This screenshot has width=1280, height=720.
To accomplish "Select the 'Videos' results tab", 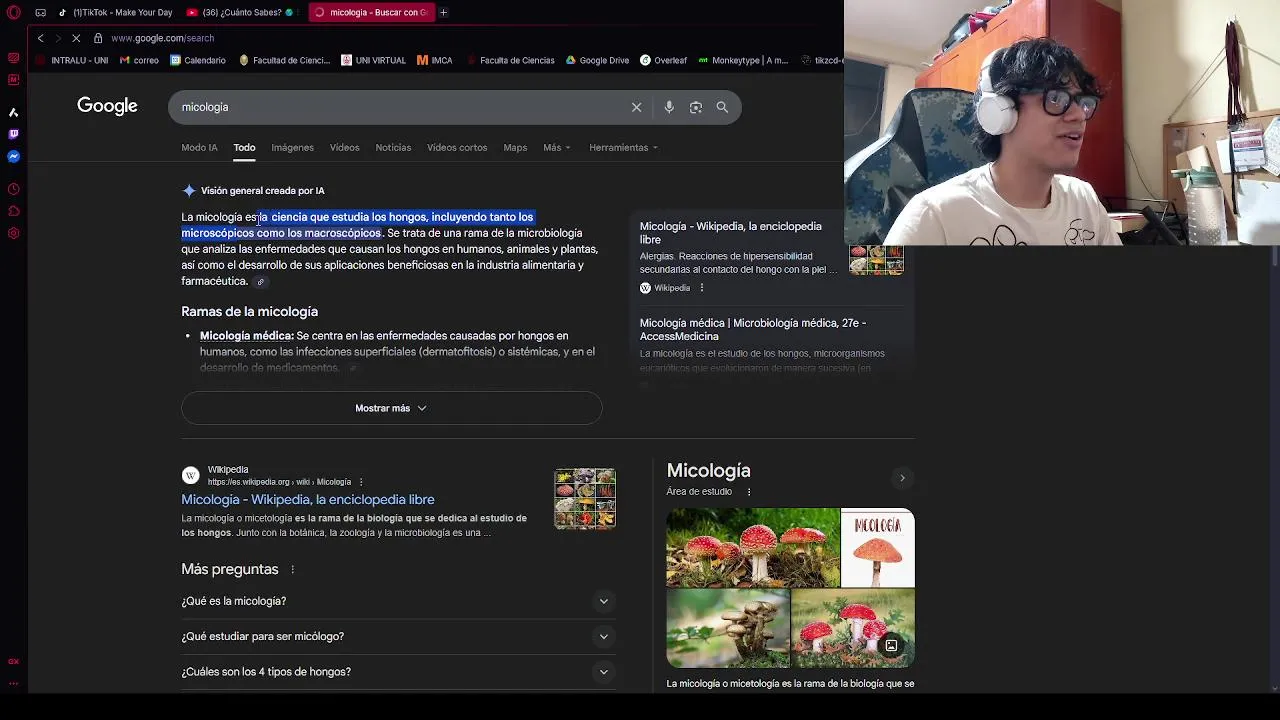I will point(344,147).
